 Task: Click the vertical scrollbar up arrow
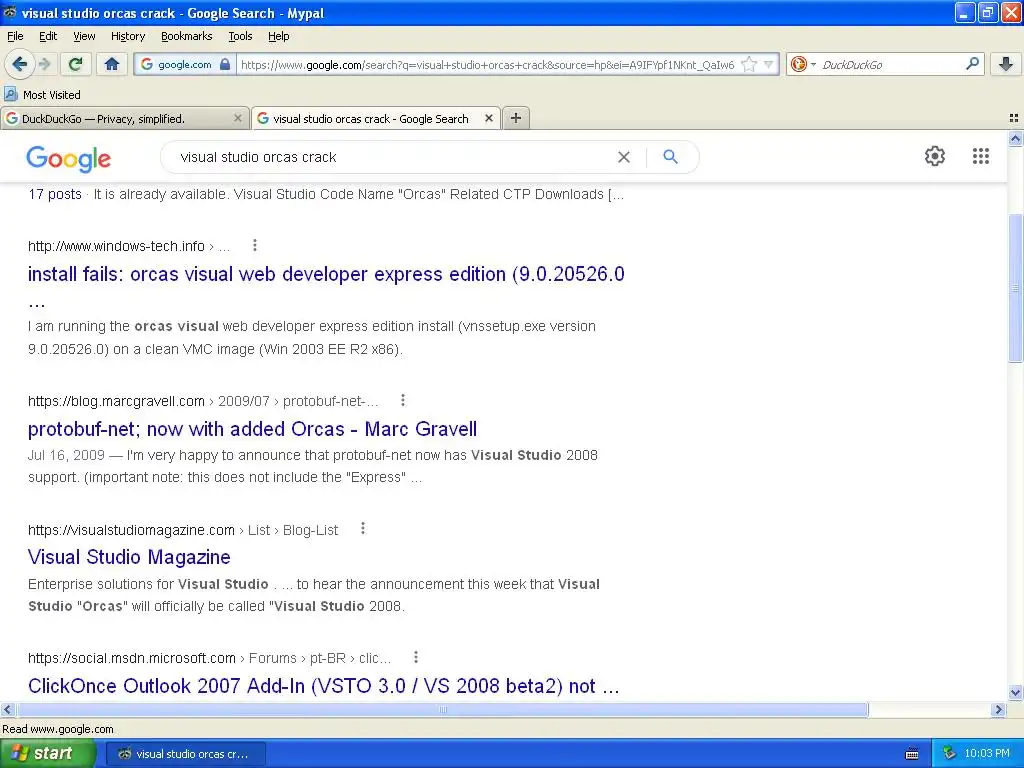click(1015, 138)
